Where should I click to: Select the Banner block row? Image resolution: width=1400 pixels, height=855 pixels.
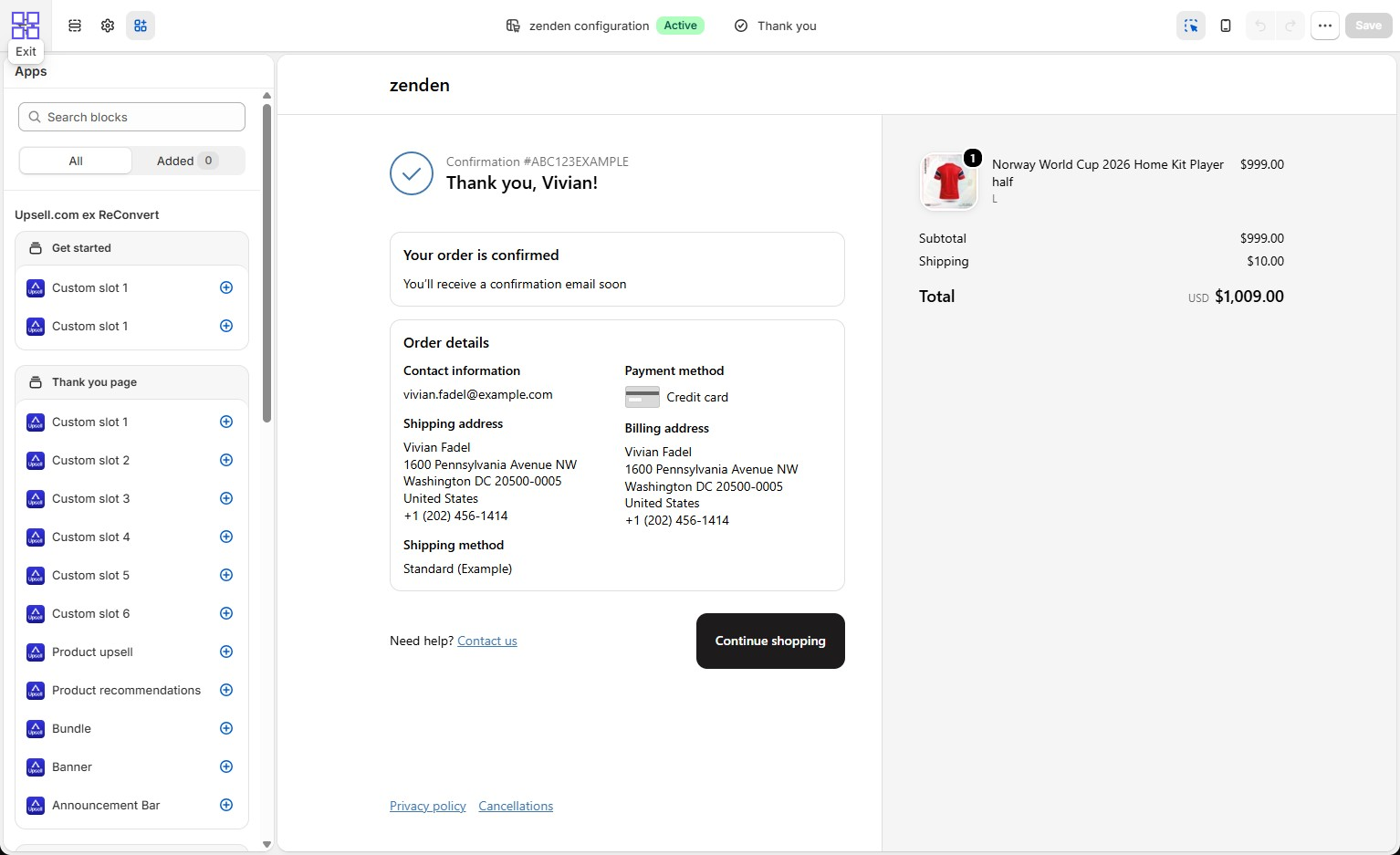point(131,766)
